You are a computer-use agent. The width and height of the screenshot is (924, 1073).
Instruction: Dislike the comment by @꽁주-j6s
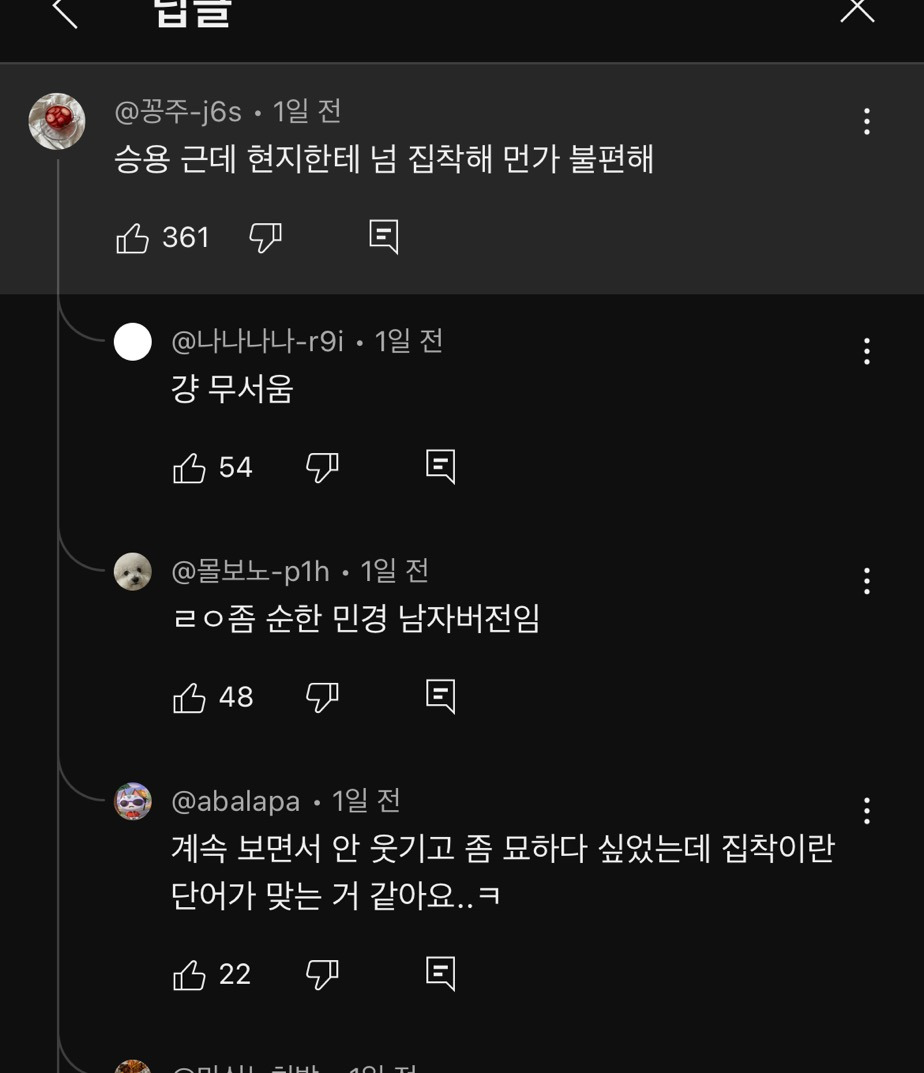point(265,238)
